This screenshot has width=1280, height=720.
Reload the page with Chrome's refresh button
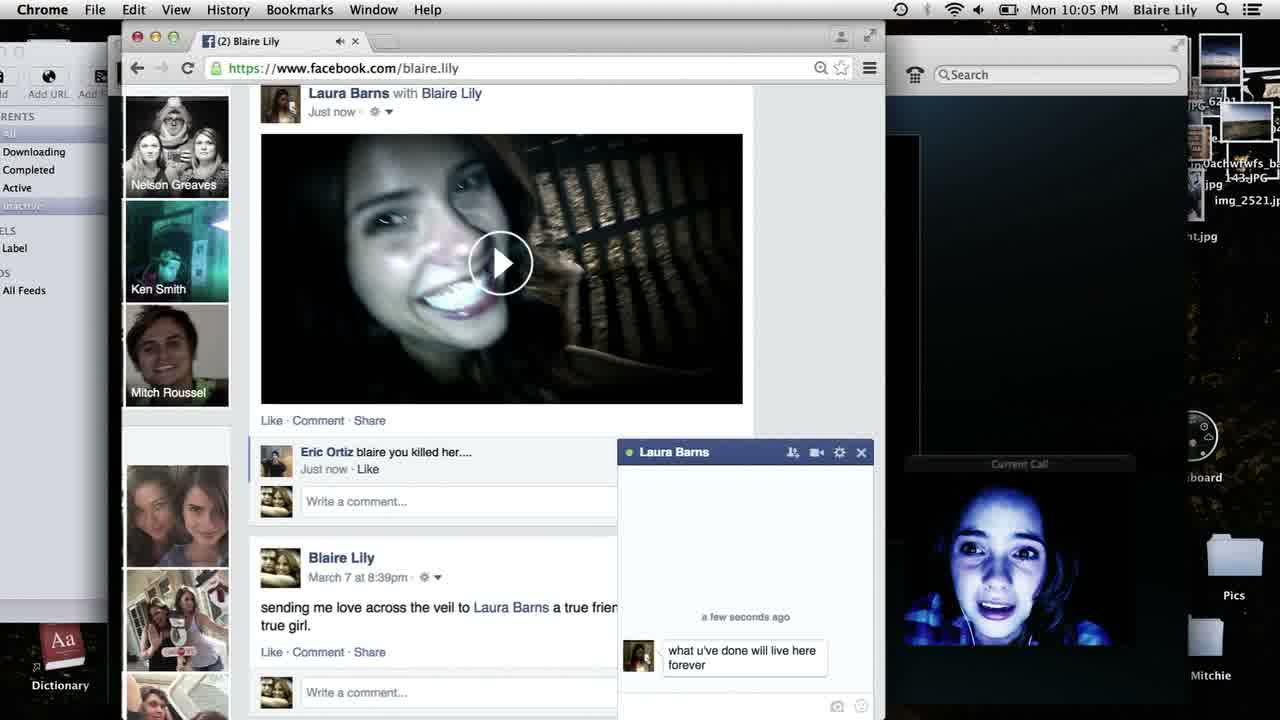[187, 68]
